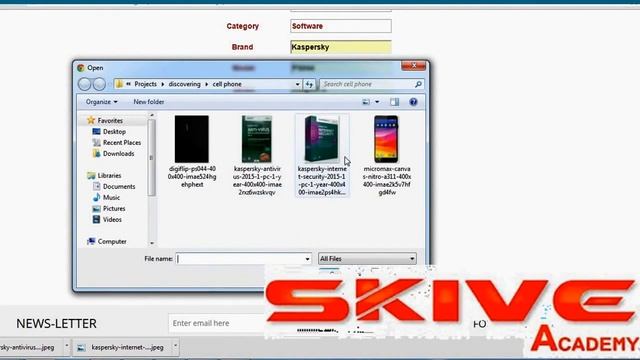Click New folder button
This screenshot has height=360, width=640.
click(149, 102)
